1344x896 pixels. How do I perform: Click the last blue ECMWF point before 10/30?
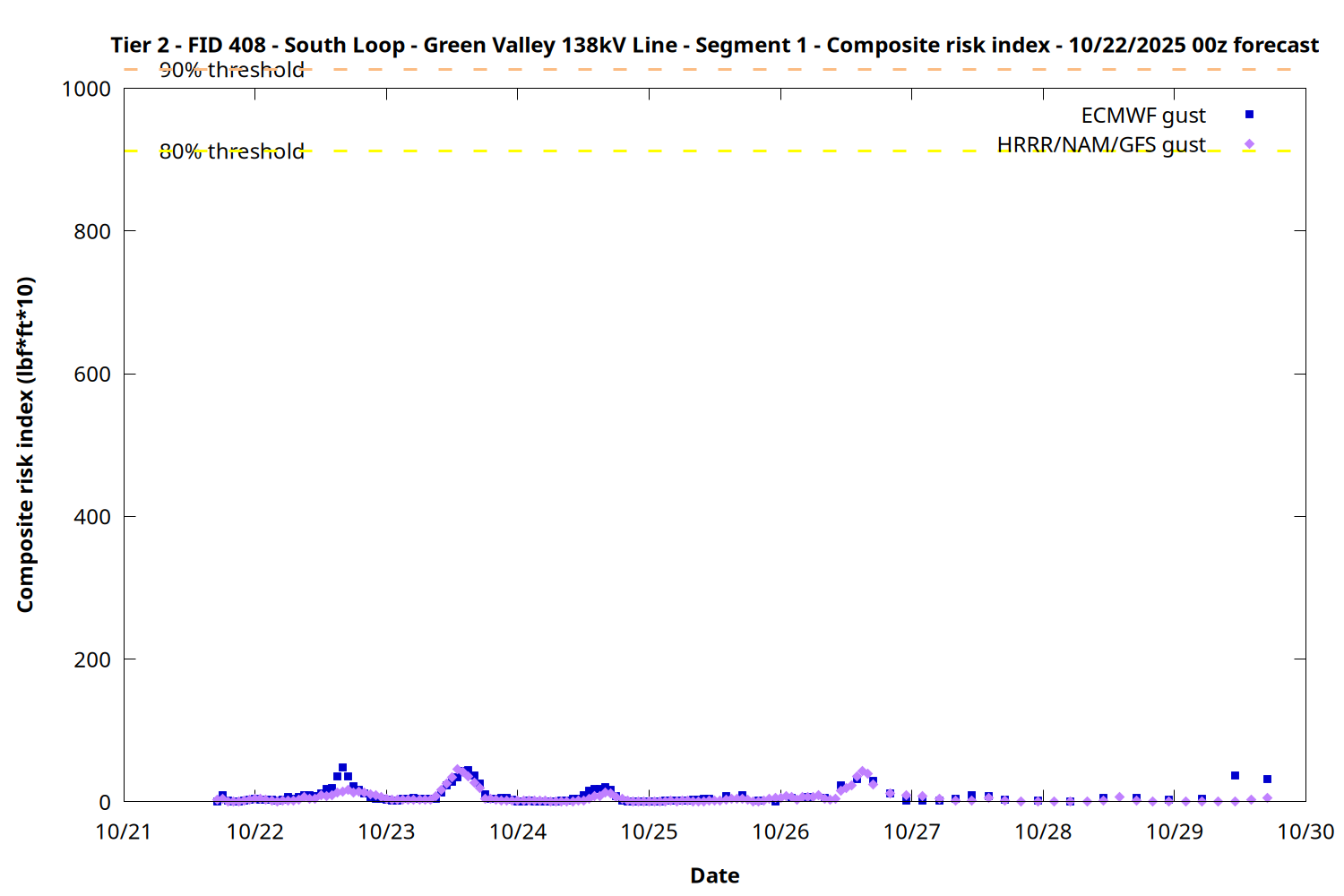(x=1267, y=779)
